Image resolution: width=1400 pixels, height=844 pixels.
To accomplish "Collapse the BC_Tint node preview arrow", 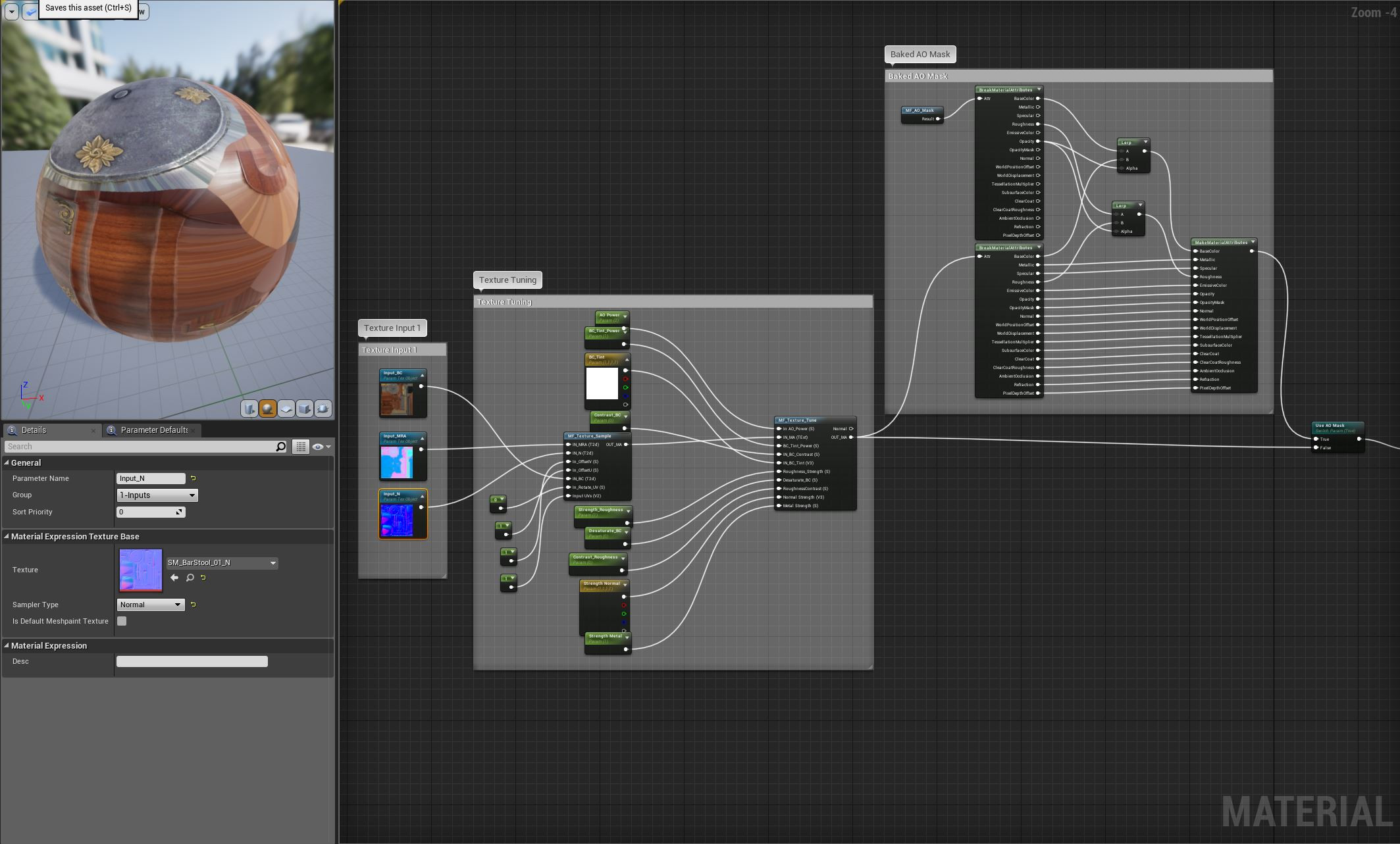I will [x=626, y=359].
